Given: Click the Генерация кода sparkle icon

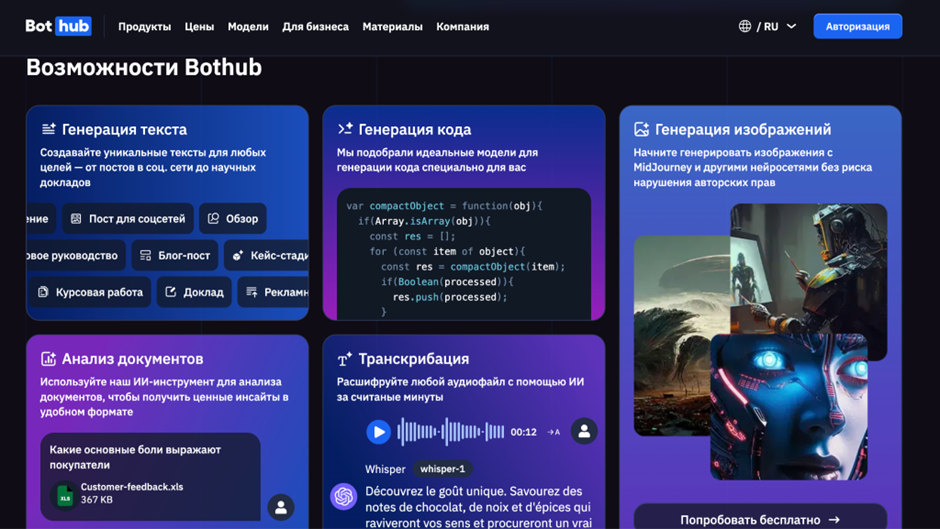Looking at the screenshot, I should [x=345, y=129].
